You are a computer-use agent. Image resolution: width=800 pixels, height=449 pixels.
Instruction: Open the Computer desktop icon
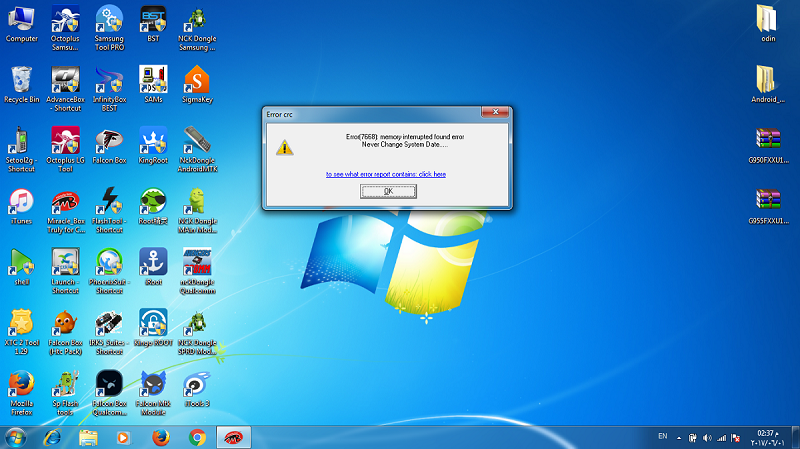[x=21, y=24]
